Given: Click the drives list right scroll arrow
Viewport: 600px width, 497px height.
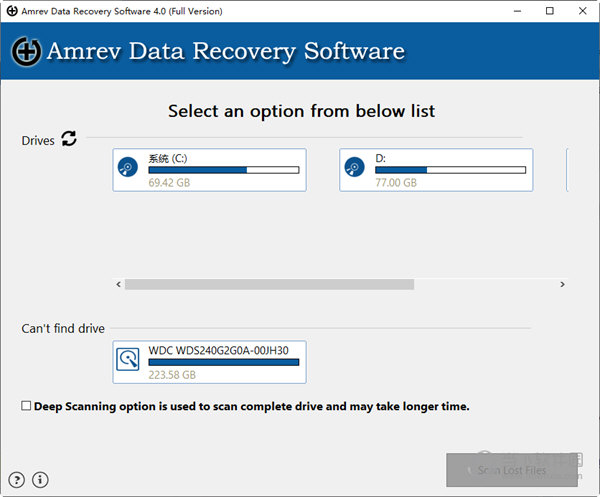Looking at the screenshot, I should (x=562, y=284).
